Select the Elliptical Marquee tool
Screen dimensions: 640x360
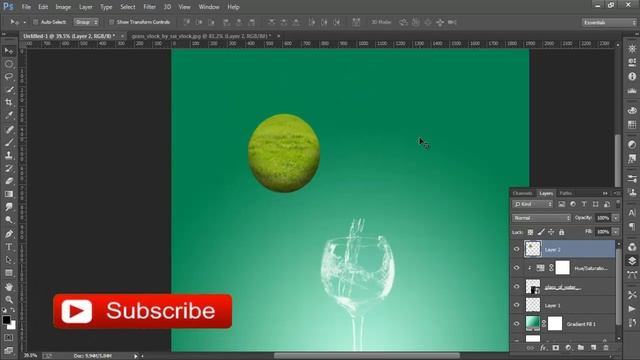point(9,64)
